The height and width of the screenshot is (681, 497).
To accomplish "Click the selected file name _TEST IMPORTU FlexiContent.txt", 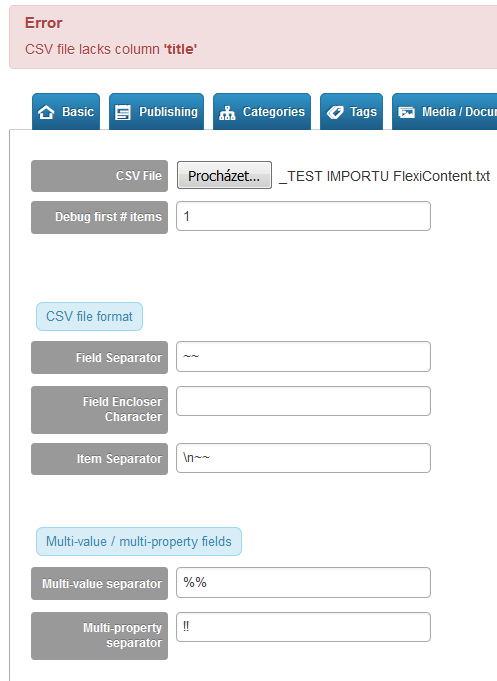I will point(384,176).
